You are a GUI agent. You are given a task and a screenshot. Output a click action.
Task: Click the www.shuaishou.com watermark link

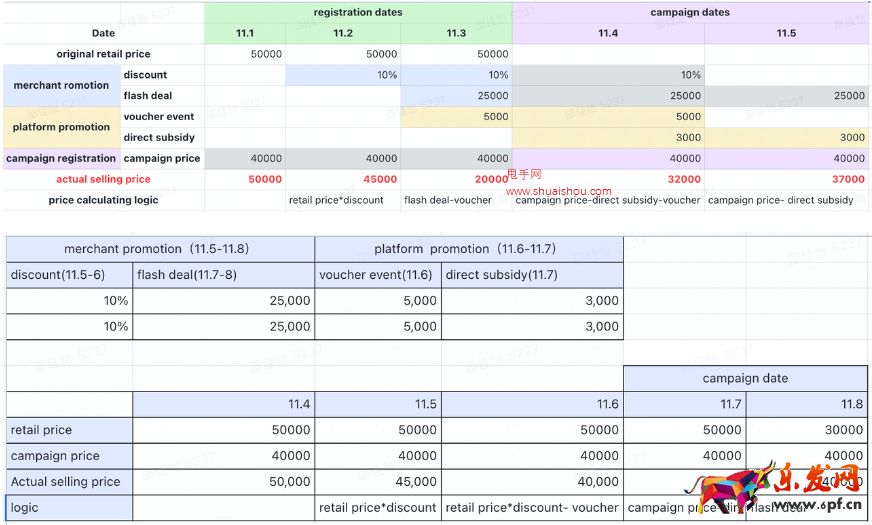[x=559, y=191]
